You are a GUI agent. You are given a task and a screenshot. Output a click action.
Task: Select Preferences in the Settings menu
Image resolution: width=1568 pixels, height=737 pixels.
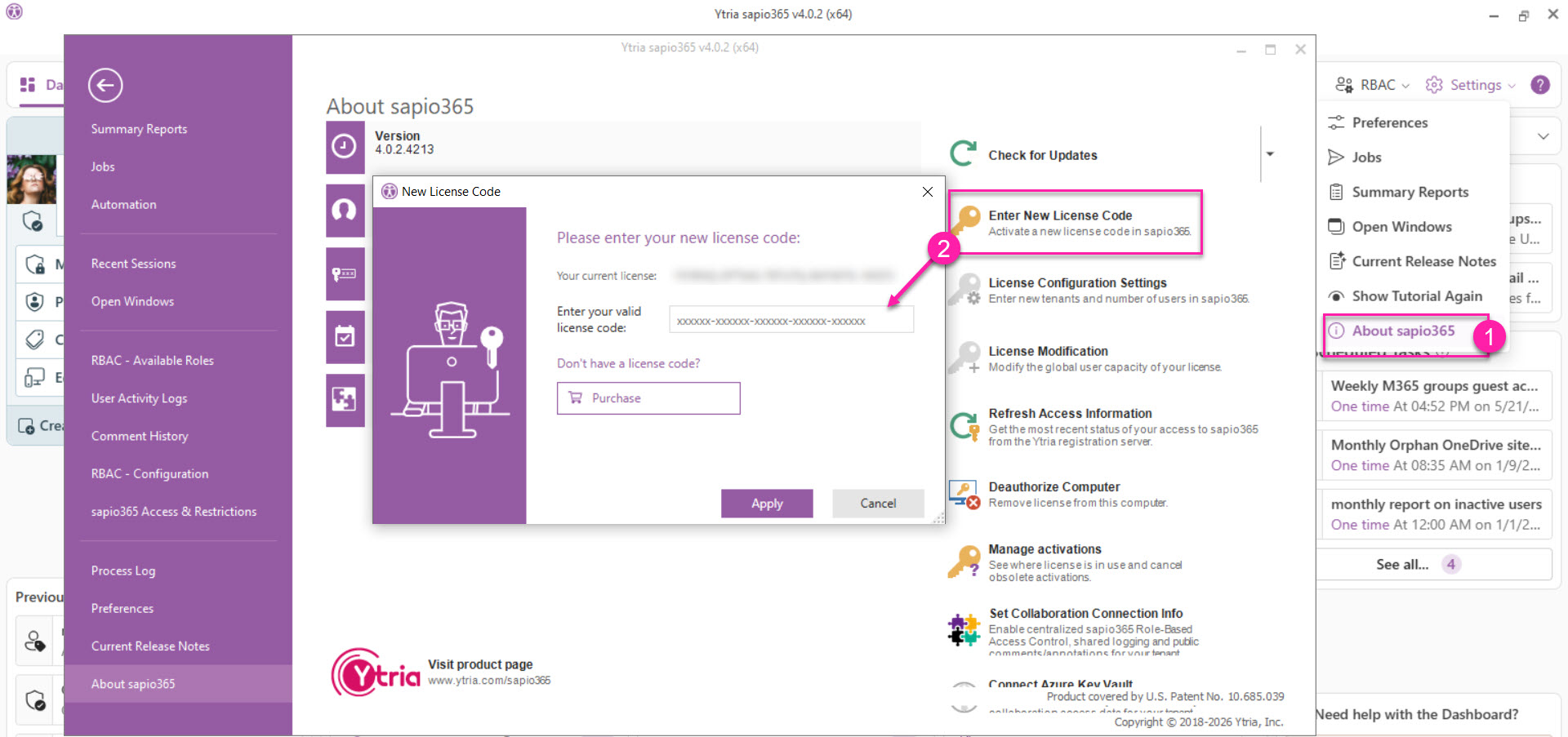pyautogui.click(x=1389, y=122)
